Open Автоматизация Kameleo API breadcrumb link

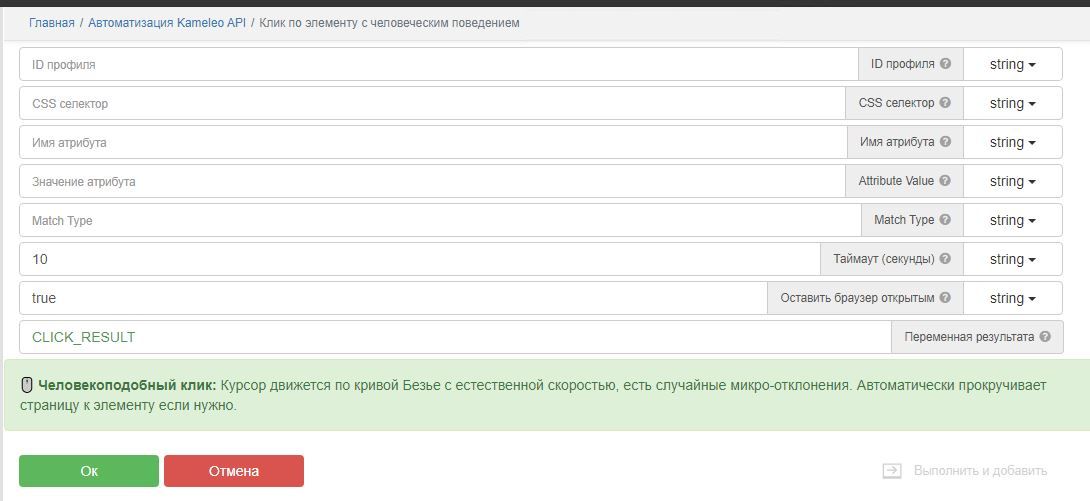[167, 22]
